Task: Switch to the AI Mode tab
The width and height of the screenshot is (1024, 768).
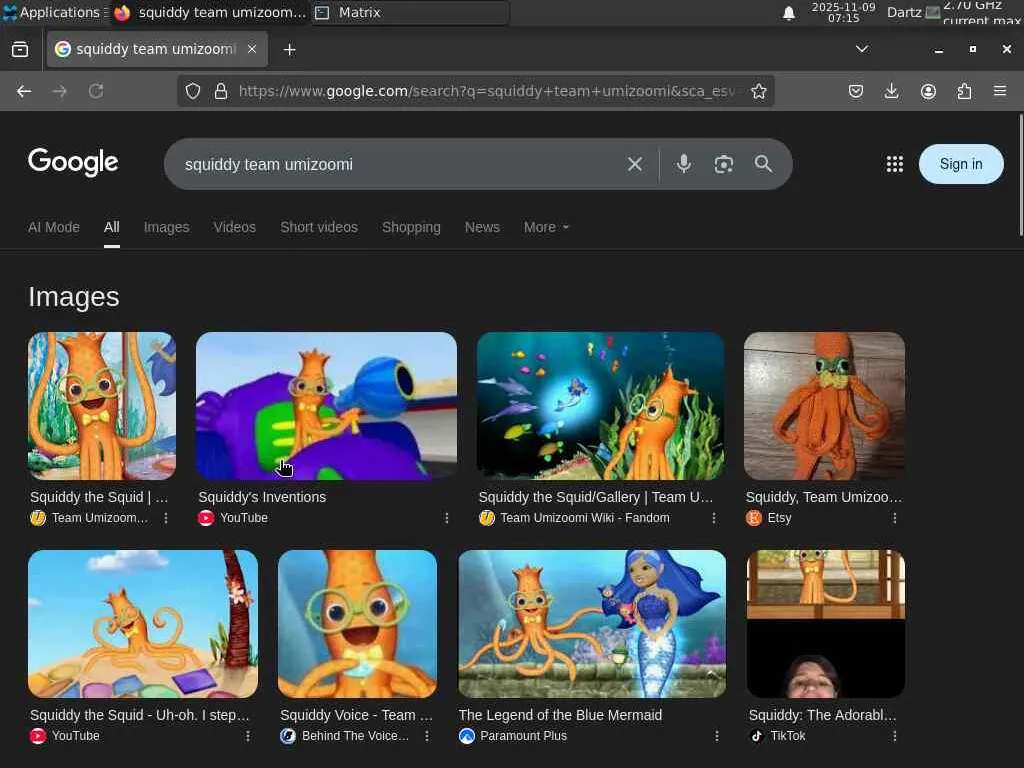Action: (x=54, y=227)
